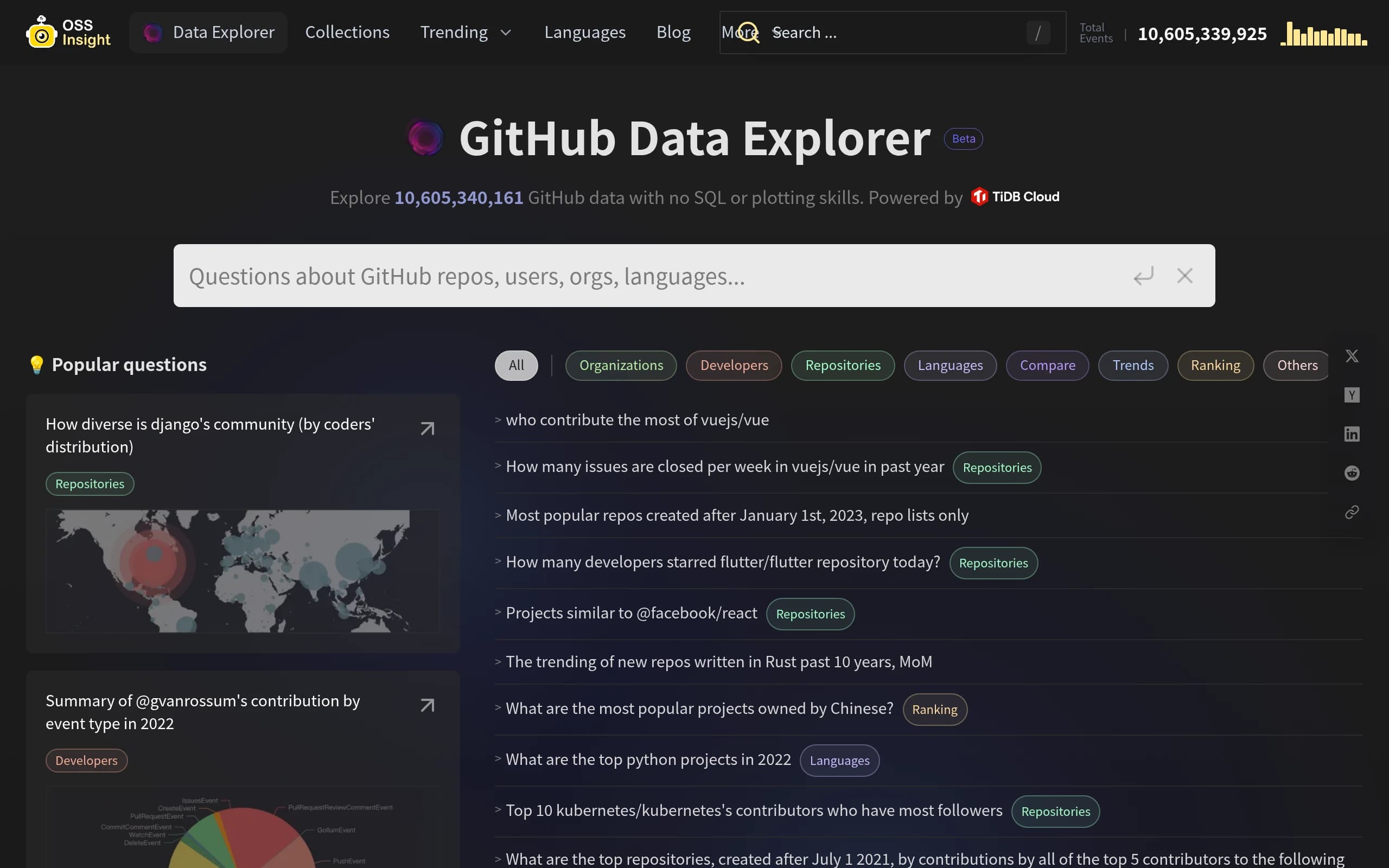Image resolution: width=1389 pixels, height=868 pixels.
Task: Click the Popular questions lightbulb icon
Action: [x=37, y=365]
